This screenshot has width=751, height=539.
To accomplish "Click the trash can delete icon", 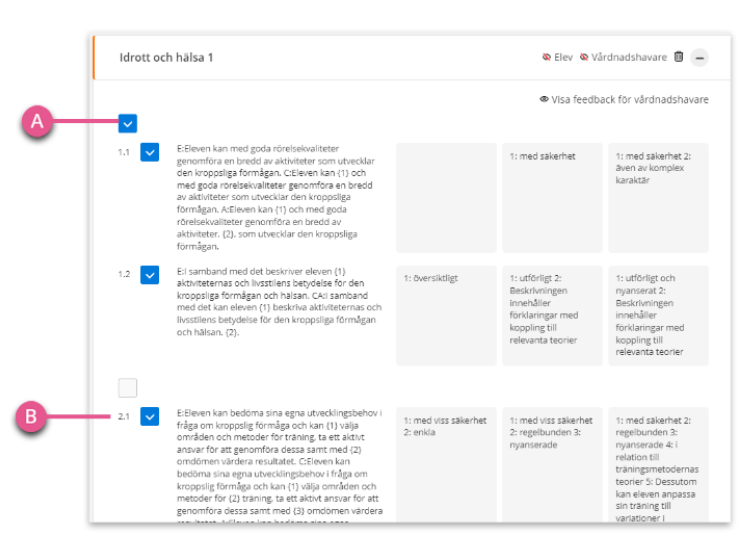I will [x=678, y=57].
